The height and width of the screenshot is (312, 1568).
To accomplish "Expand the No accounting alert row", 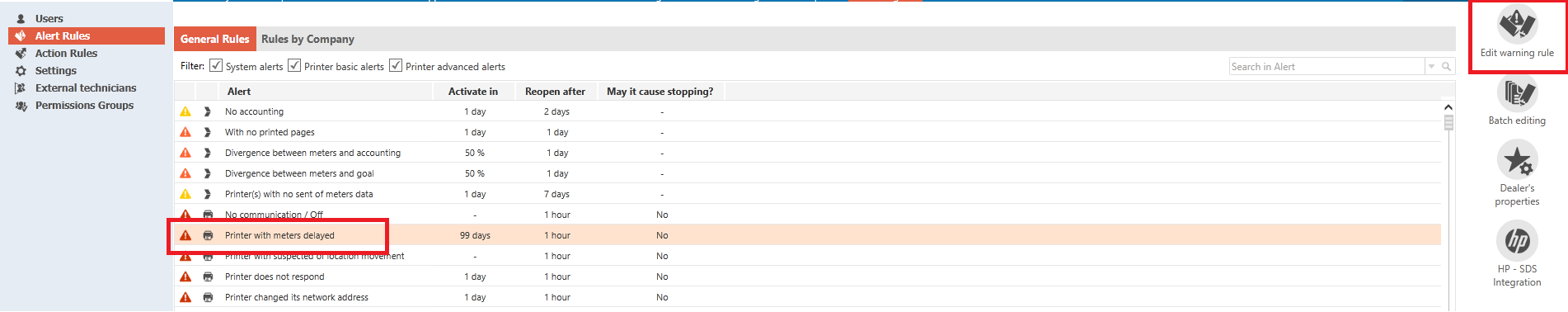I will [208, 111].
